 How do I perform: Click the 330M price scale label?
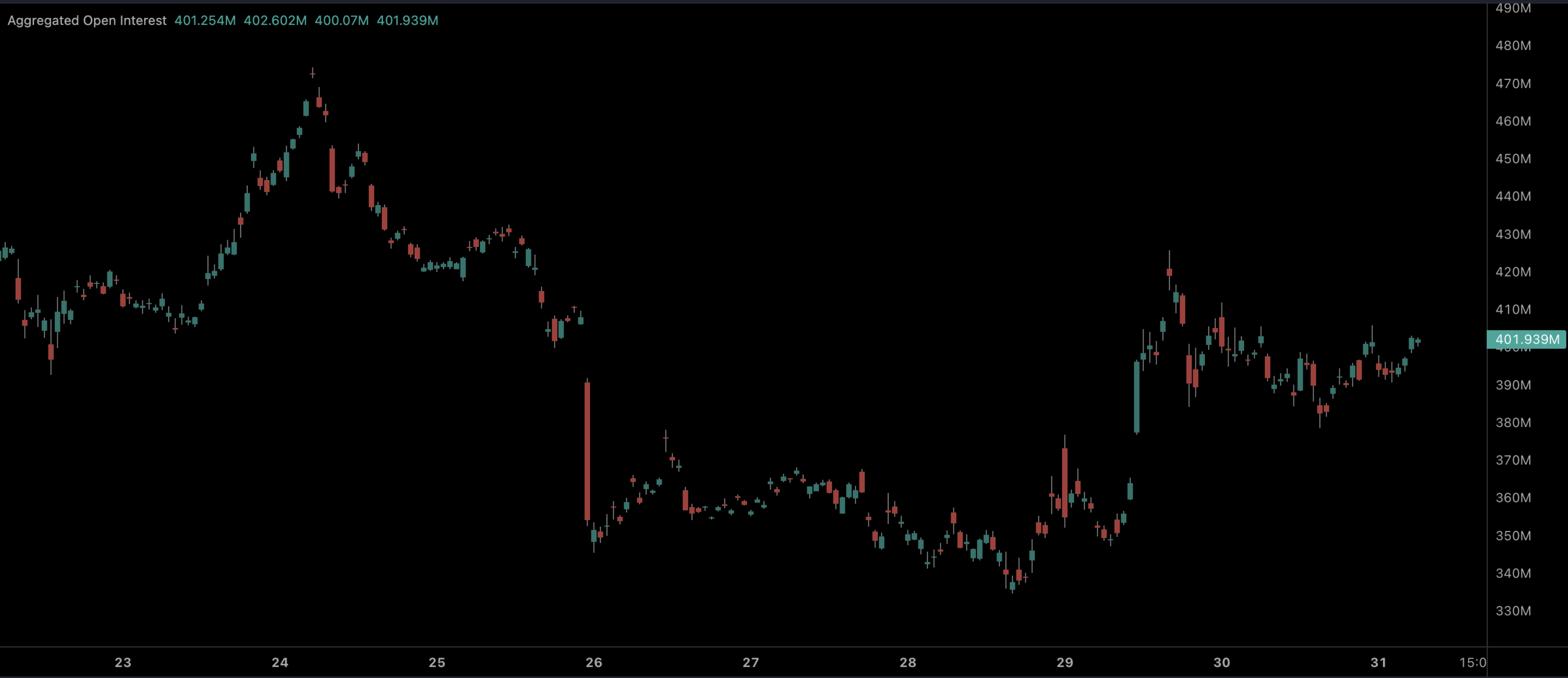tap(1513, 610)
